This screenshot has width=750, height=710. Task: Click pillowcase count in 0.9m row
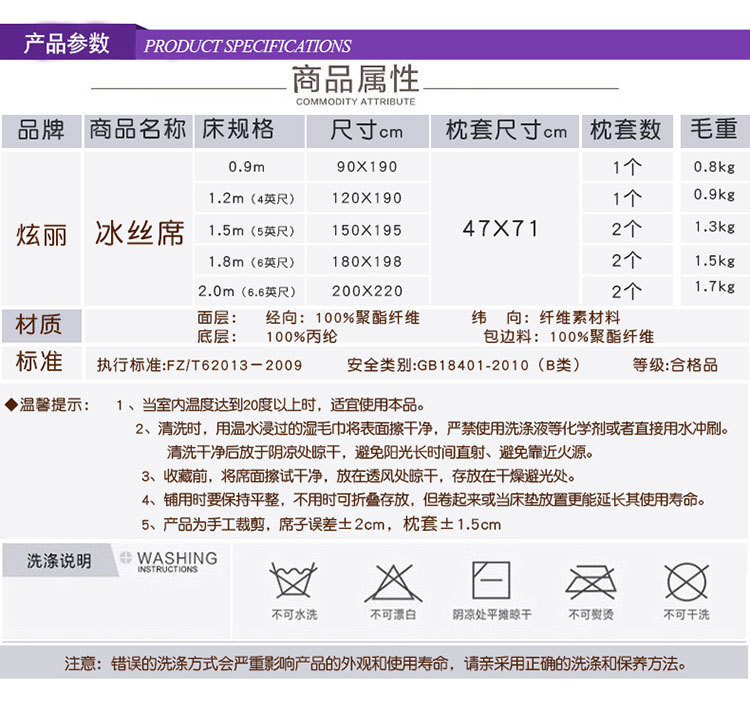coord(627,167)
